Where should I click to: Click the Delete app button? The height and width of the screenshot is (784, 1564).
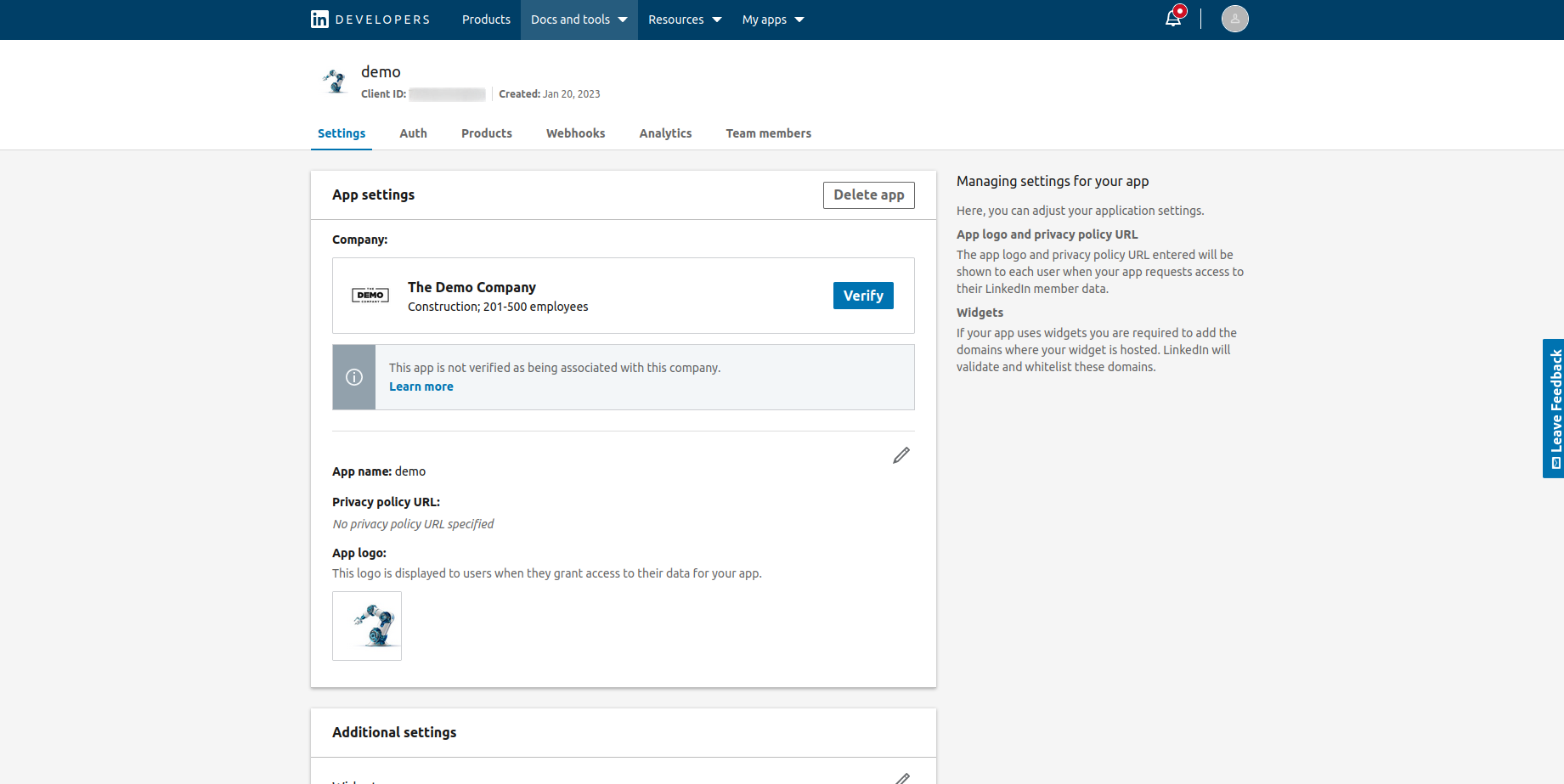coord(869,195)
